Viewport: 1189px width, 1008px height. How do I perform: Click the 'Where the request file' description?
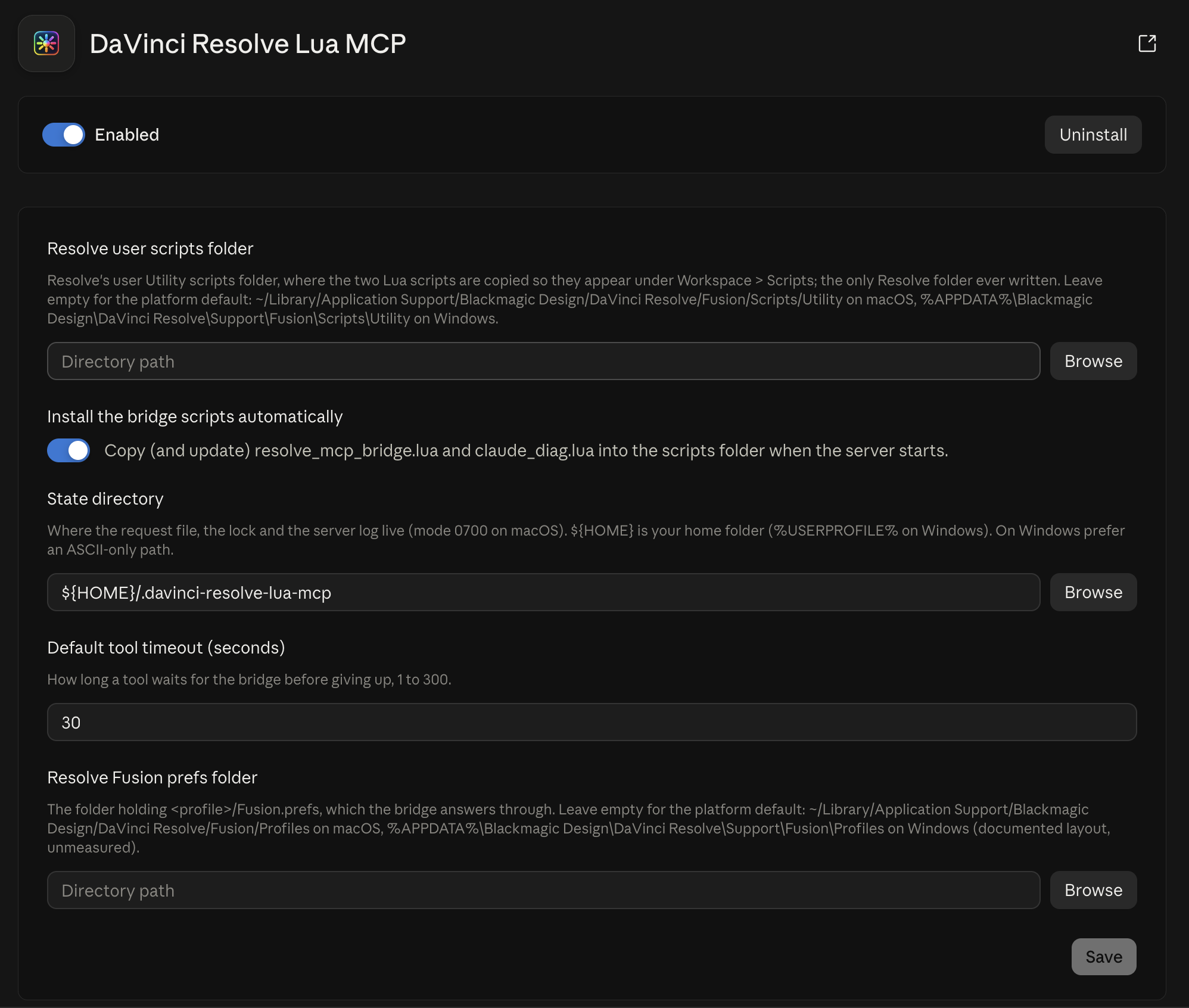(586, 540)
